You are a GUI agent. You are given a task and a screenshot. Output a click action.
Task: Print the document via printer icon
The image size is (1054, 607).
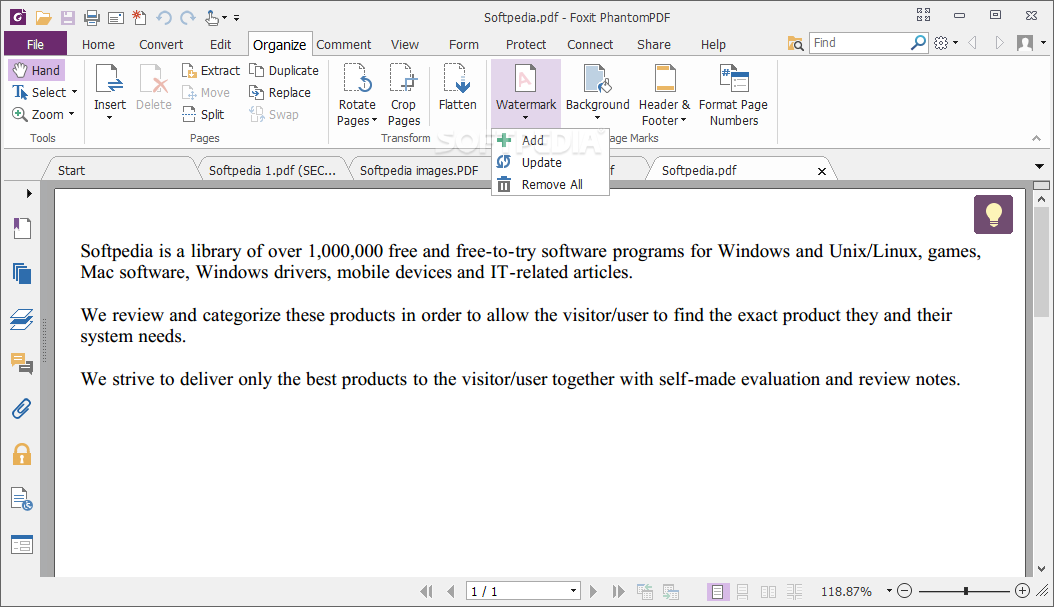[92, 17]
